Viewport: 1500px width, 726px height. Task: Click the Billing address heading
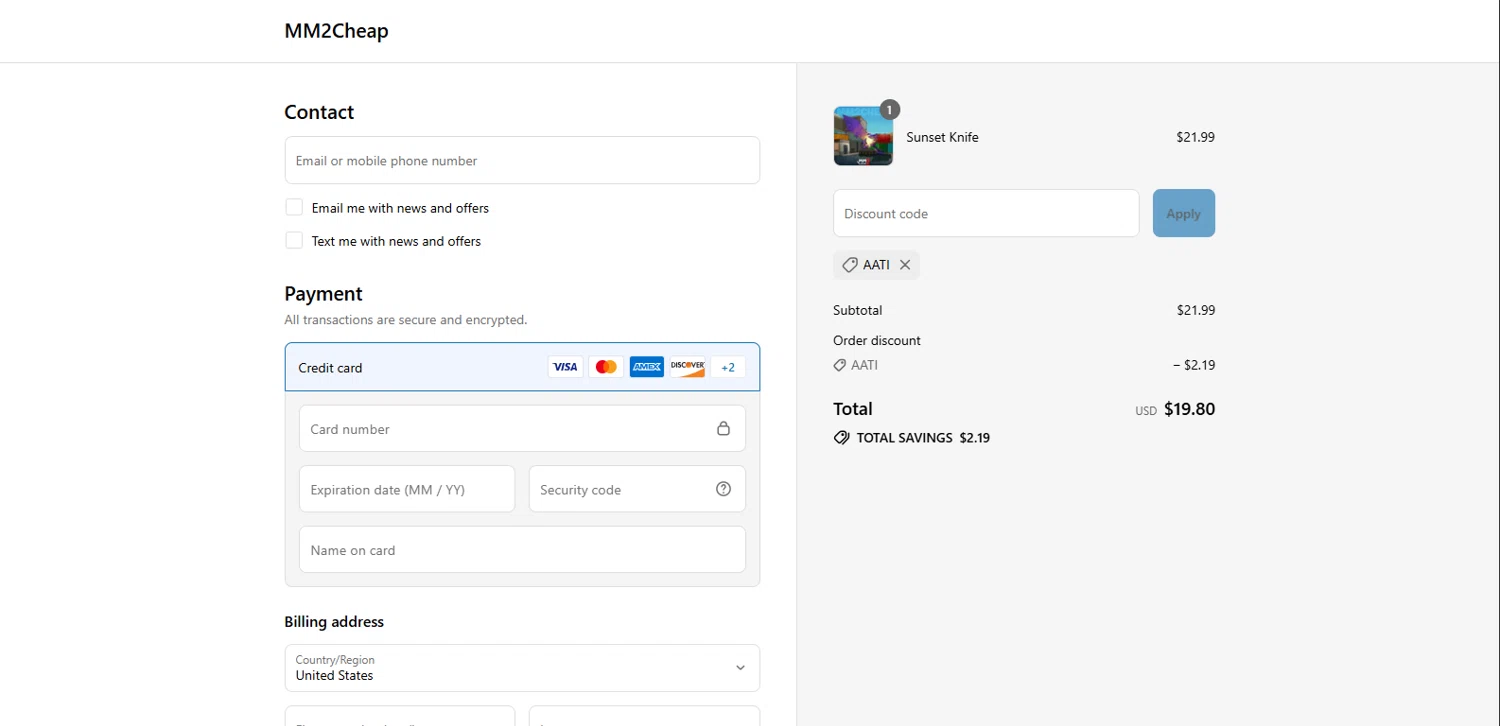point(334,621)
